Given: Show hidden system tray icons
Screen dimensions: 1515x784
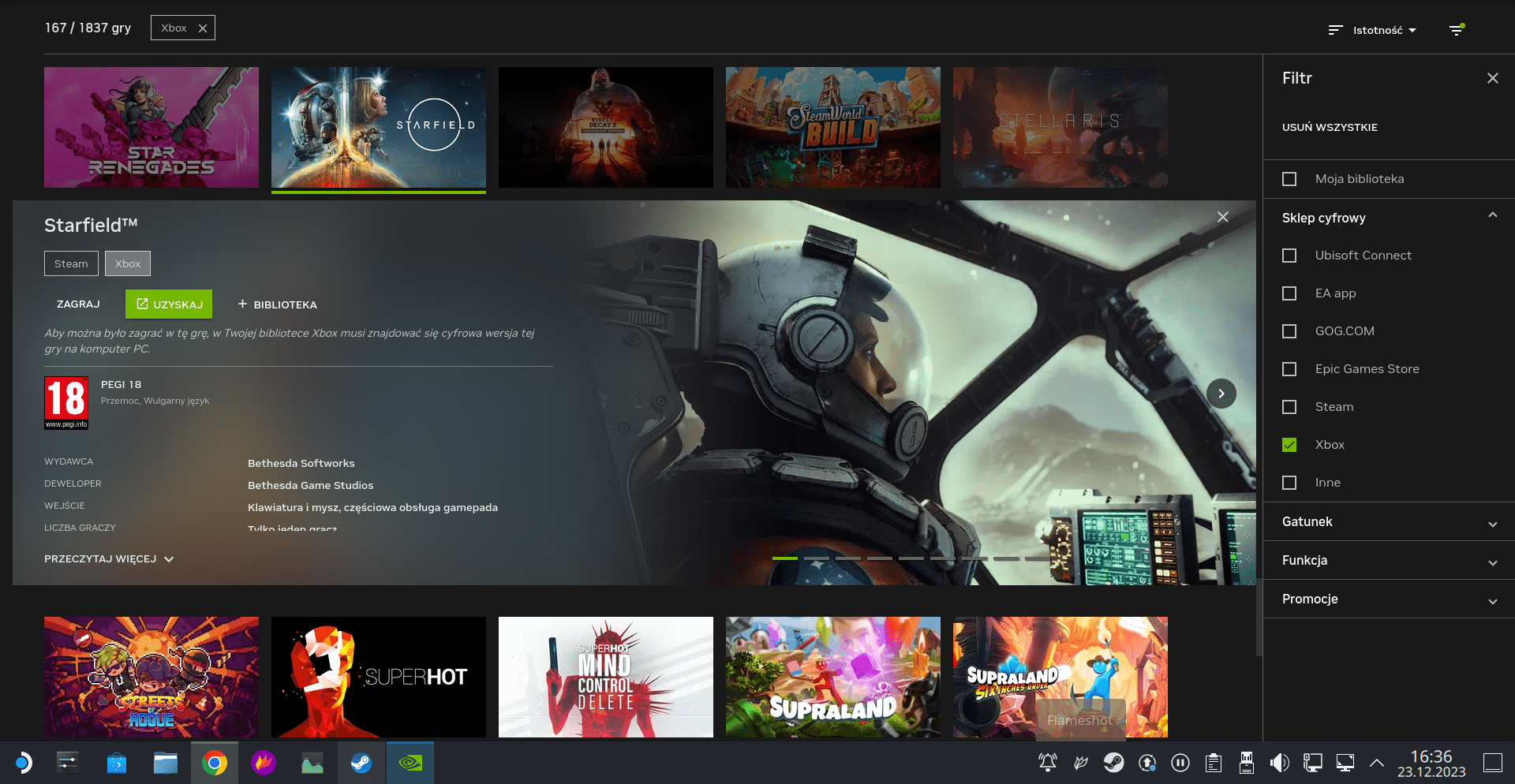Looking at the screenshot, I should 1377,763.
